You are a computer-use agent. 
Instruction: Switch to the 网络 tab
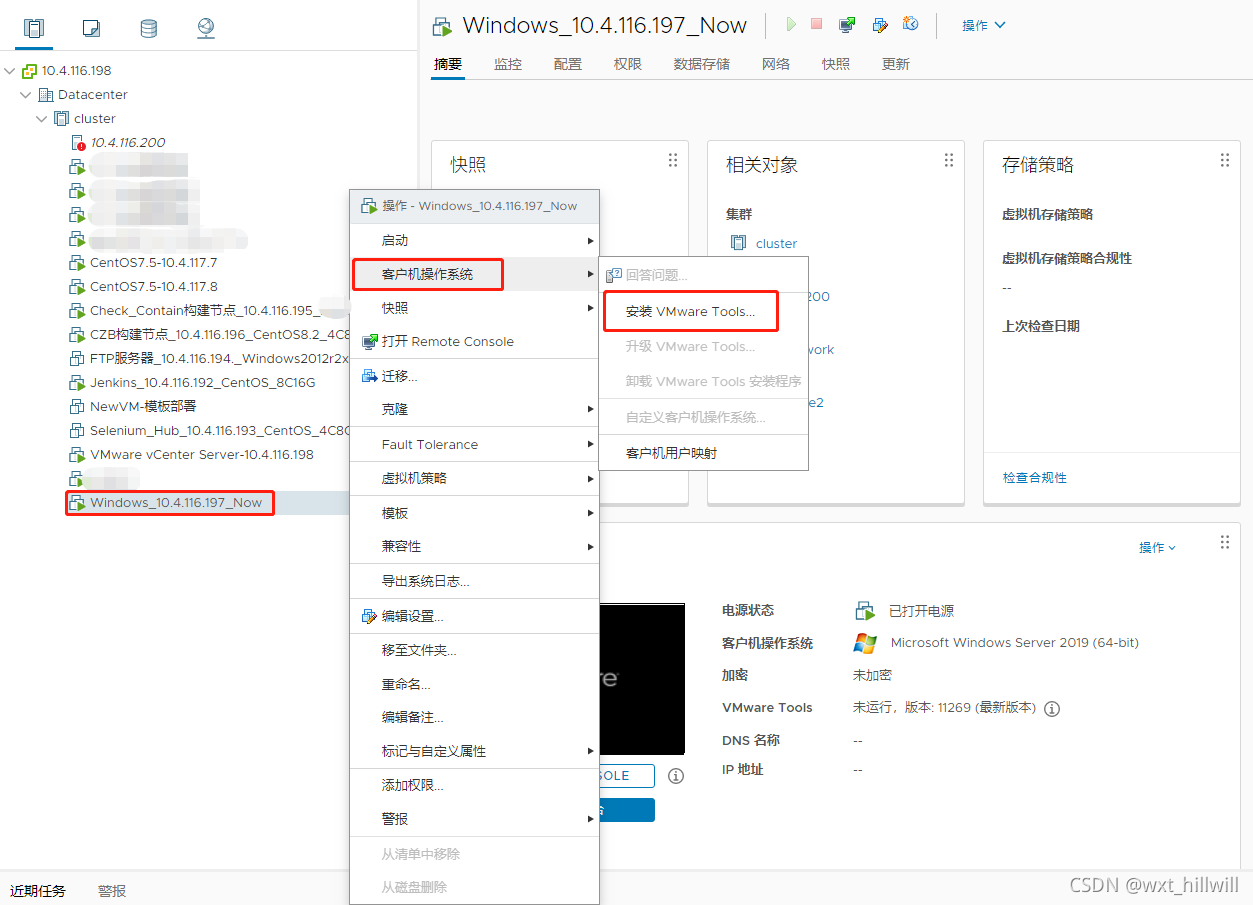pos(776,64)
